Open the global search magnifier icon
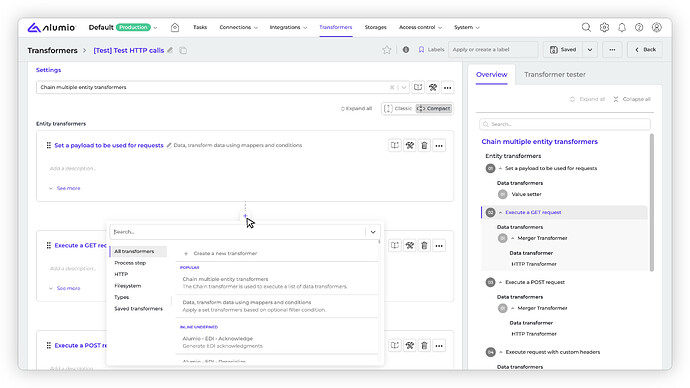 [x=586, y=27]
